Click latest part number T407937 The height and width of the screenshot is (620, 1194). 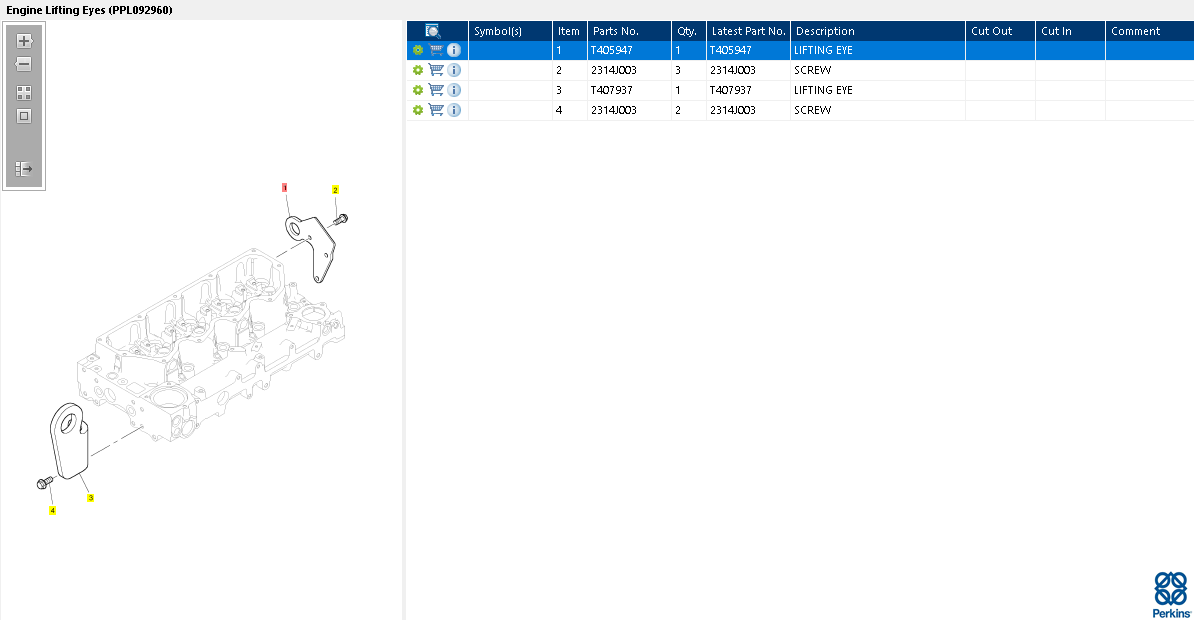point(730,90)
